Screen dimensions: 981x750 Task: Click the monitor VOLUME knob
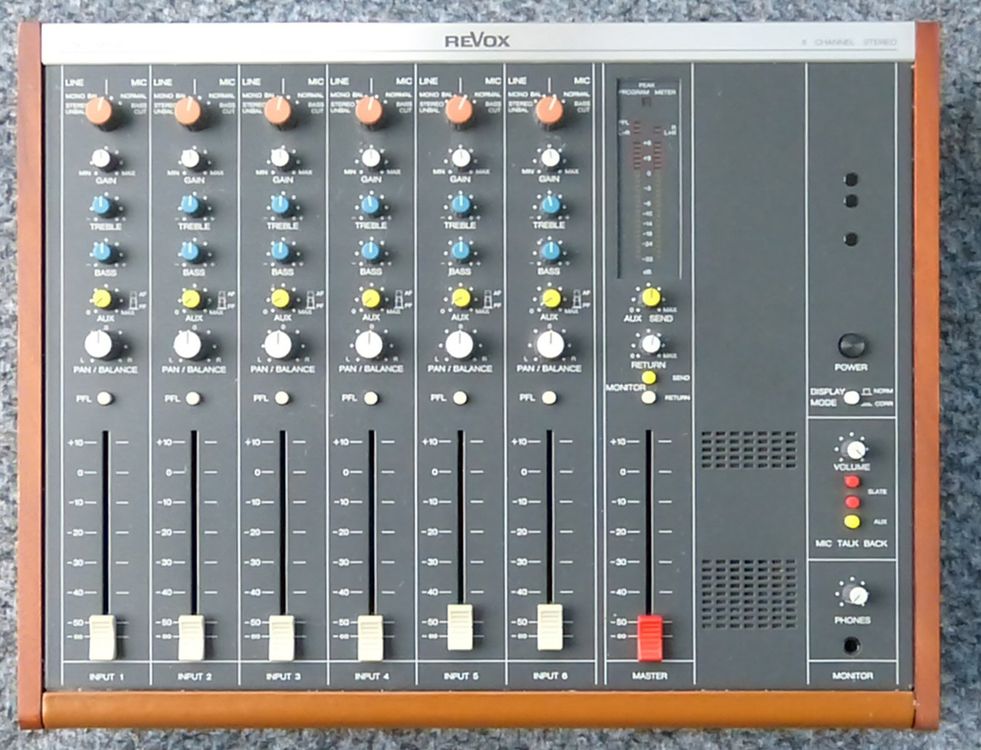coord(853,449)
